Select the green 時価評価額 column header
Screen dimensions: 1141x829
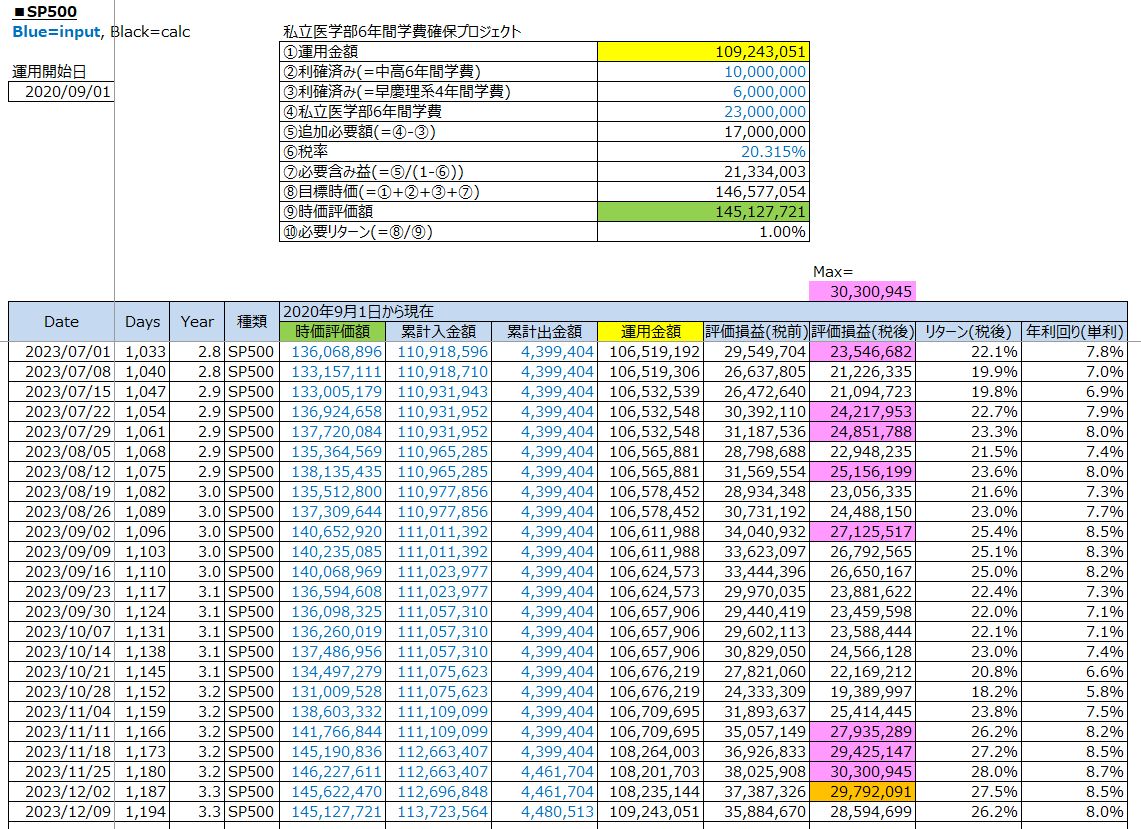(334, 332)
